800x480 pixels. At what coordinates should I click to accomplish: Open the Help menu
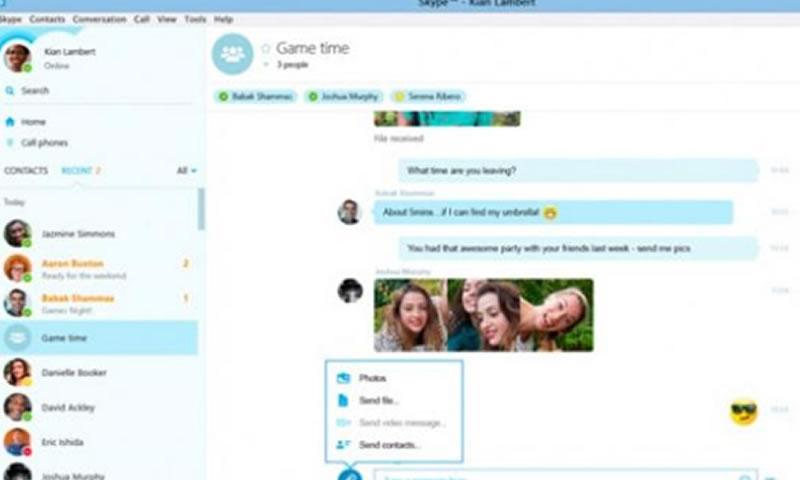tap(223, 19)
